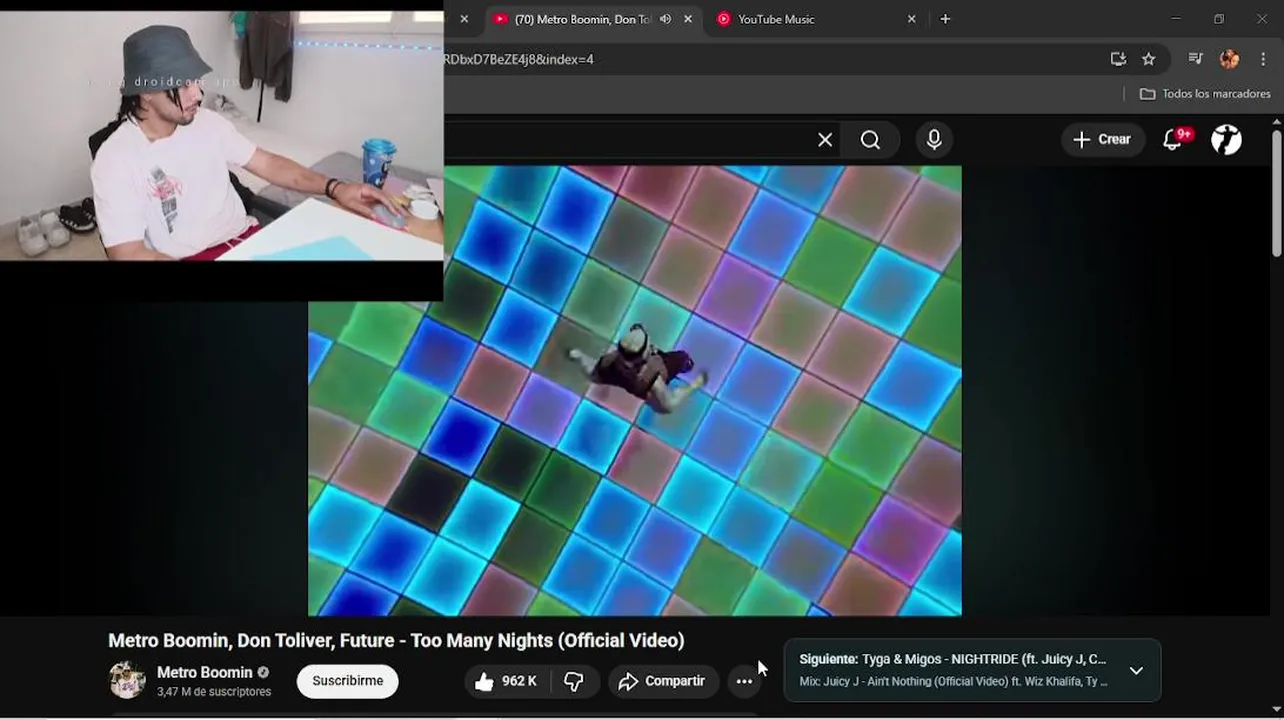Expand the Siguiente playlist panel chevron
1284x720 pixels.
(x=1136, y=670)
